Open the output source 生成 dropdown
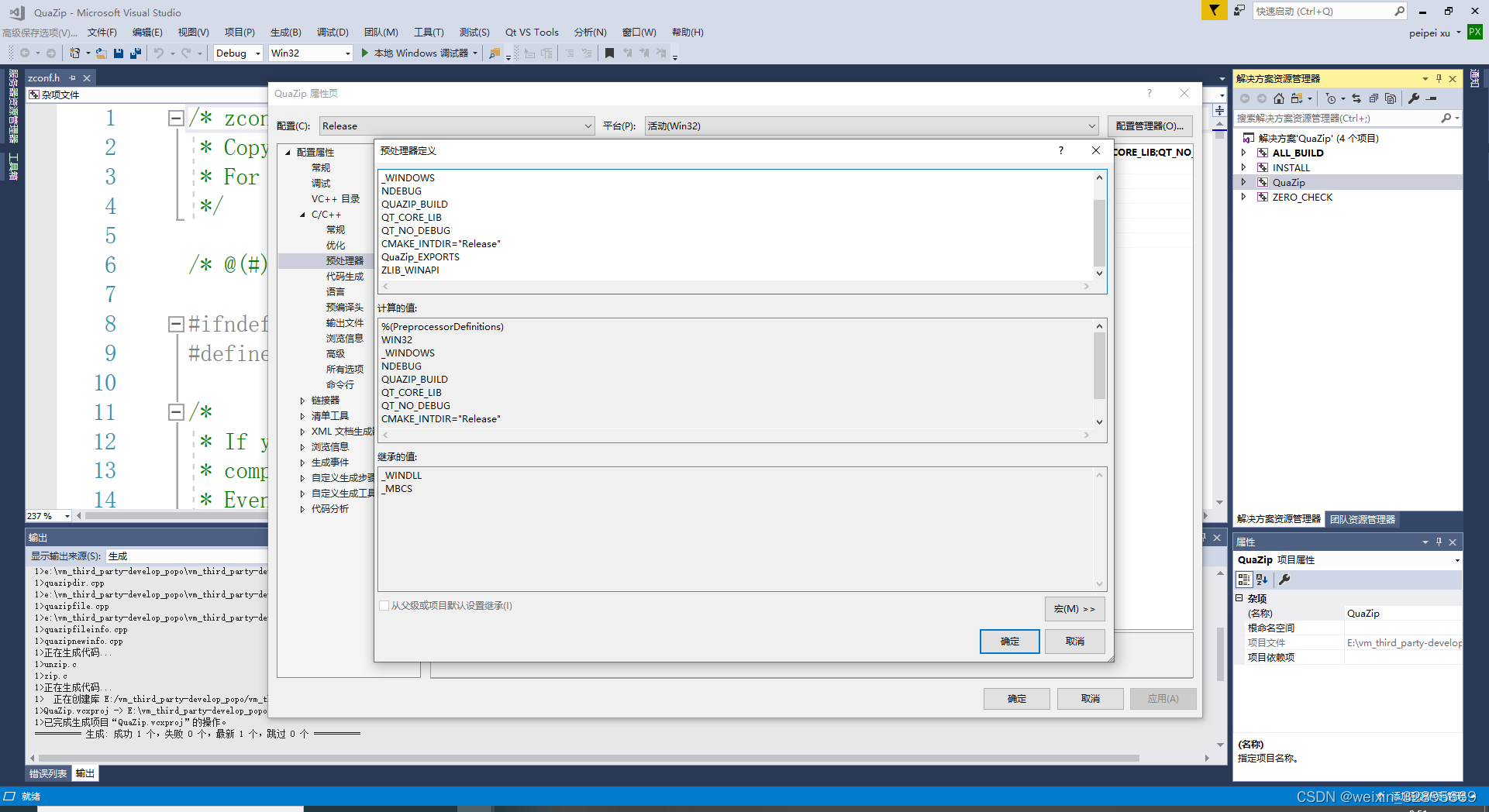 (x=186, y=556)
